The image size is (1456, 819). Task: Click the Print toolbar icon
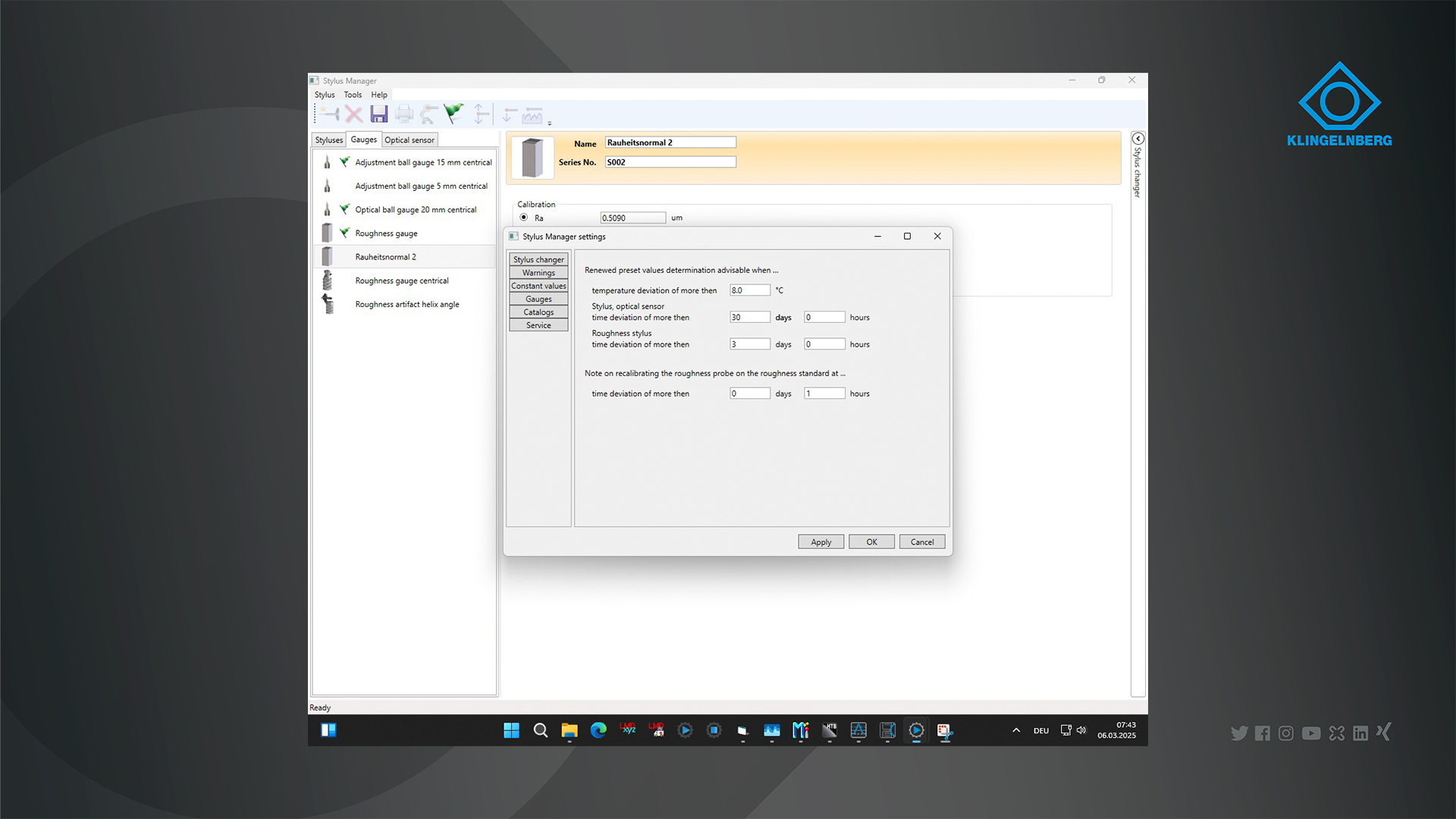[x=404, y=115]
